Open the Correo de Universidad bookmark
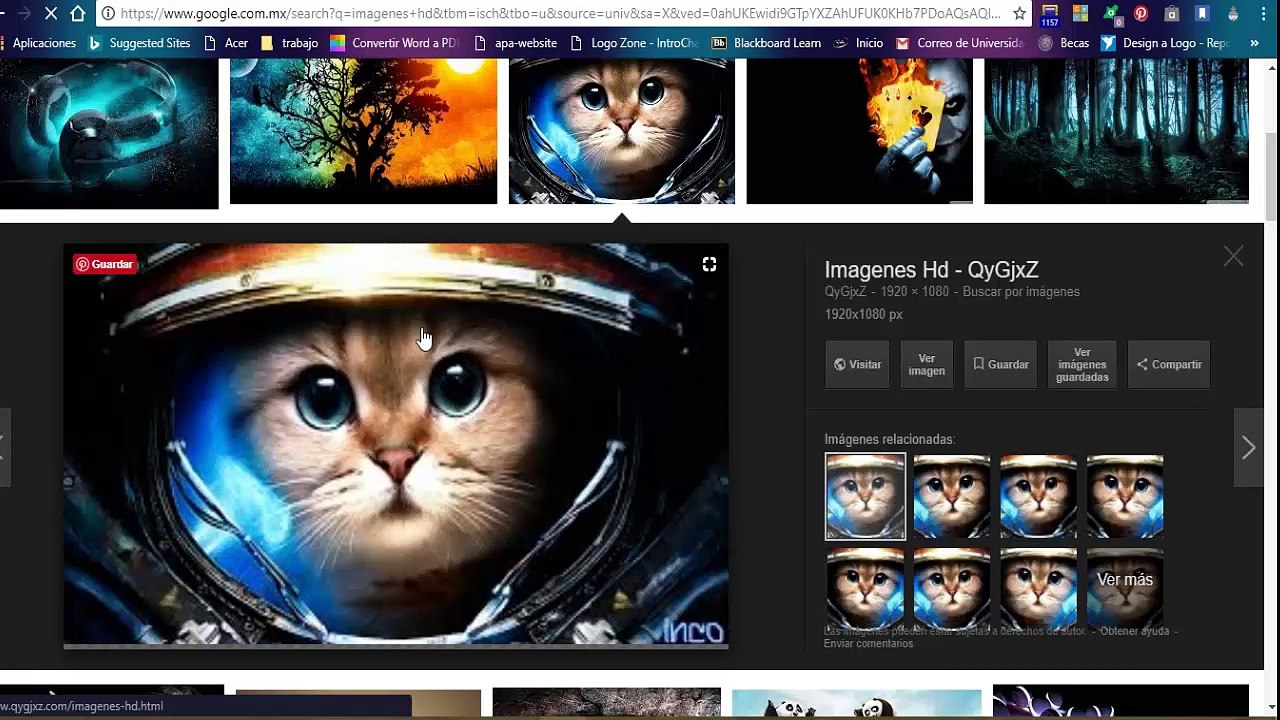This screenshot has height=720, width=1280. (959, 43)
